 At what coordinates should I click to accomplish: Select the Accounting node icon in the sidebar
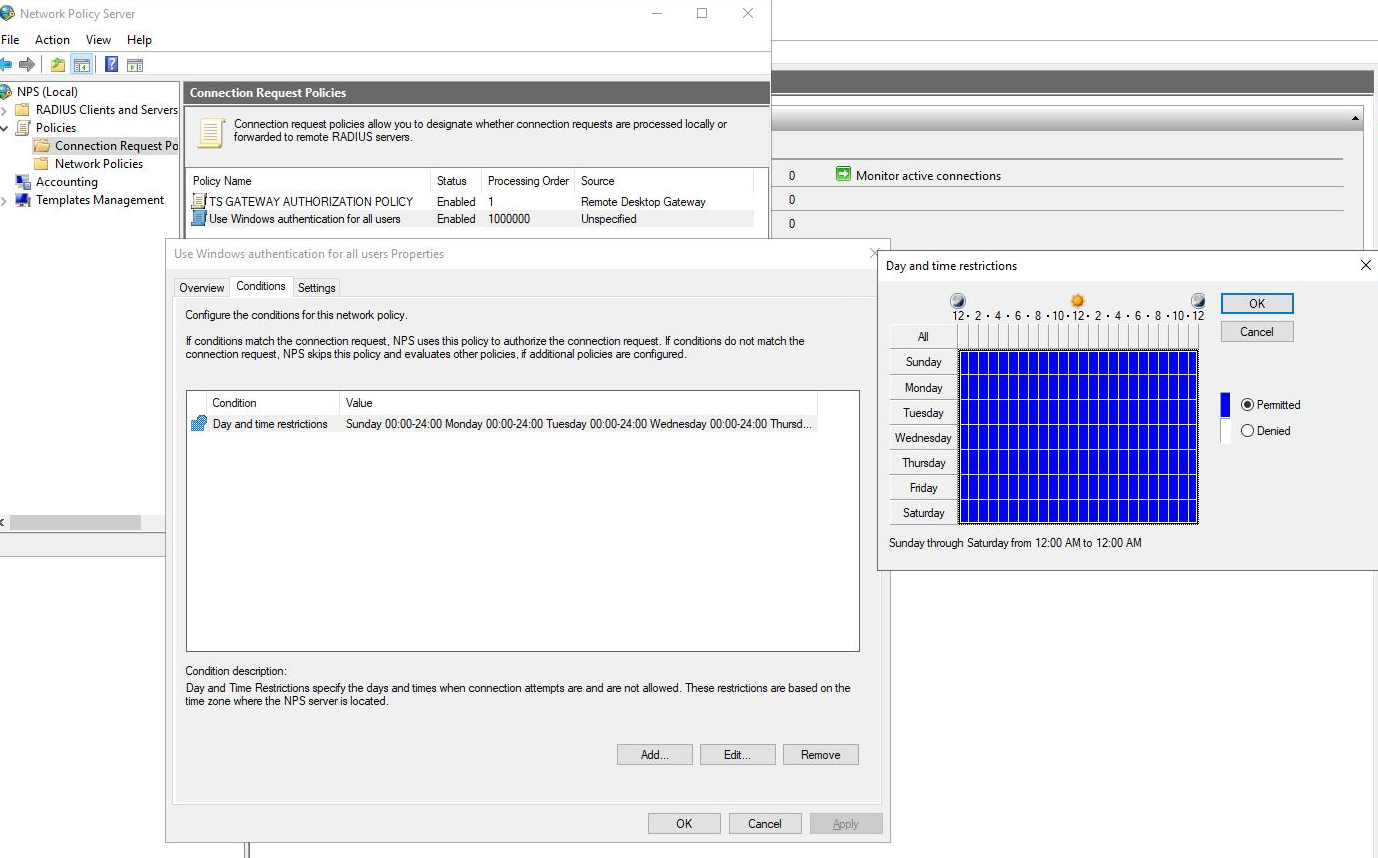pyautogui.click(x=23, y=182)
